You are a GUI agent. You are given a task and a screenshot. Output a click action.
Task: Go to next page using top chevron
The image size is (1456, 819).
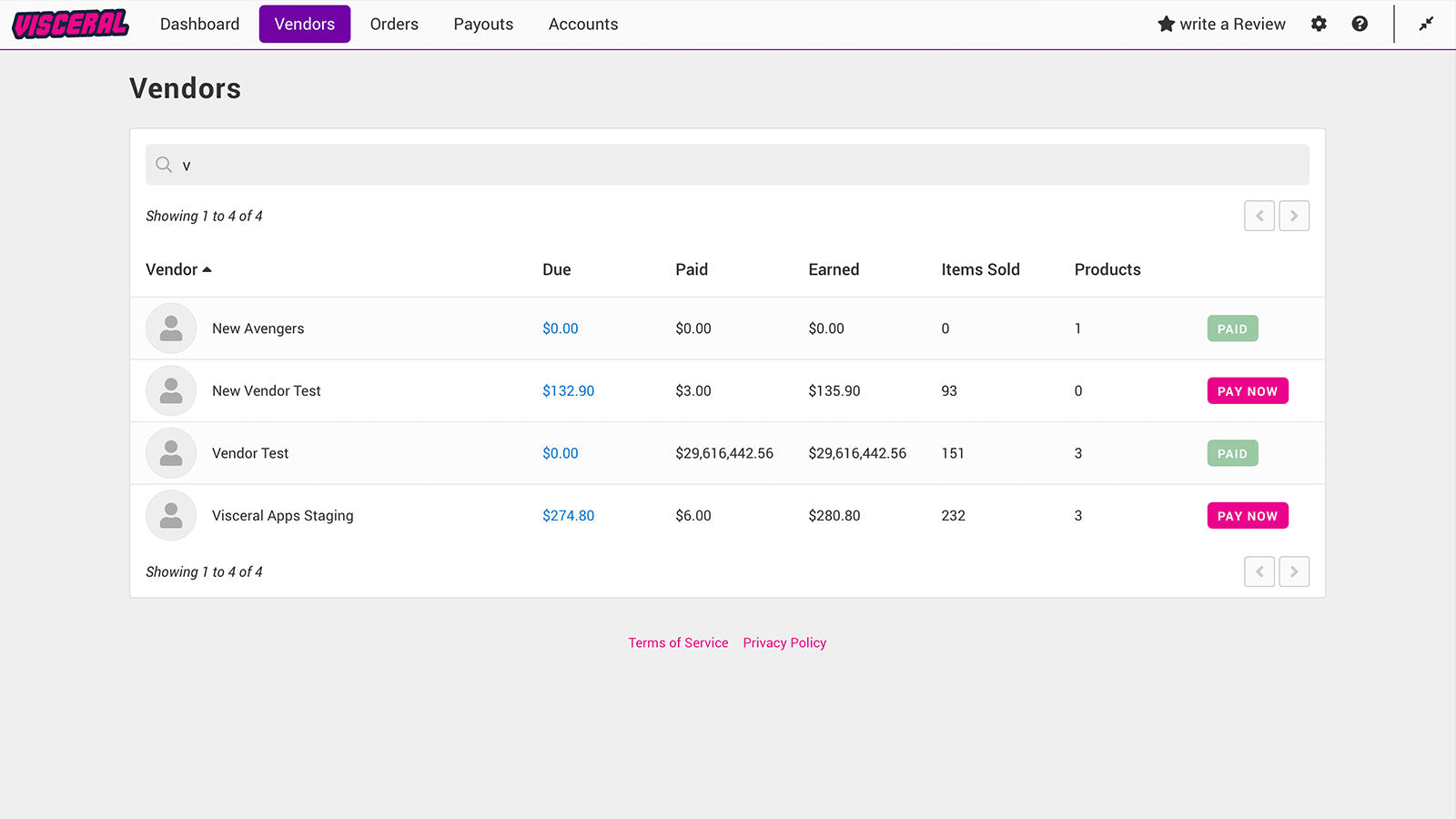pyautogui.click(x=1294, y=216)
